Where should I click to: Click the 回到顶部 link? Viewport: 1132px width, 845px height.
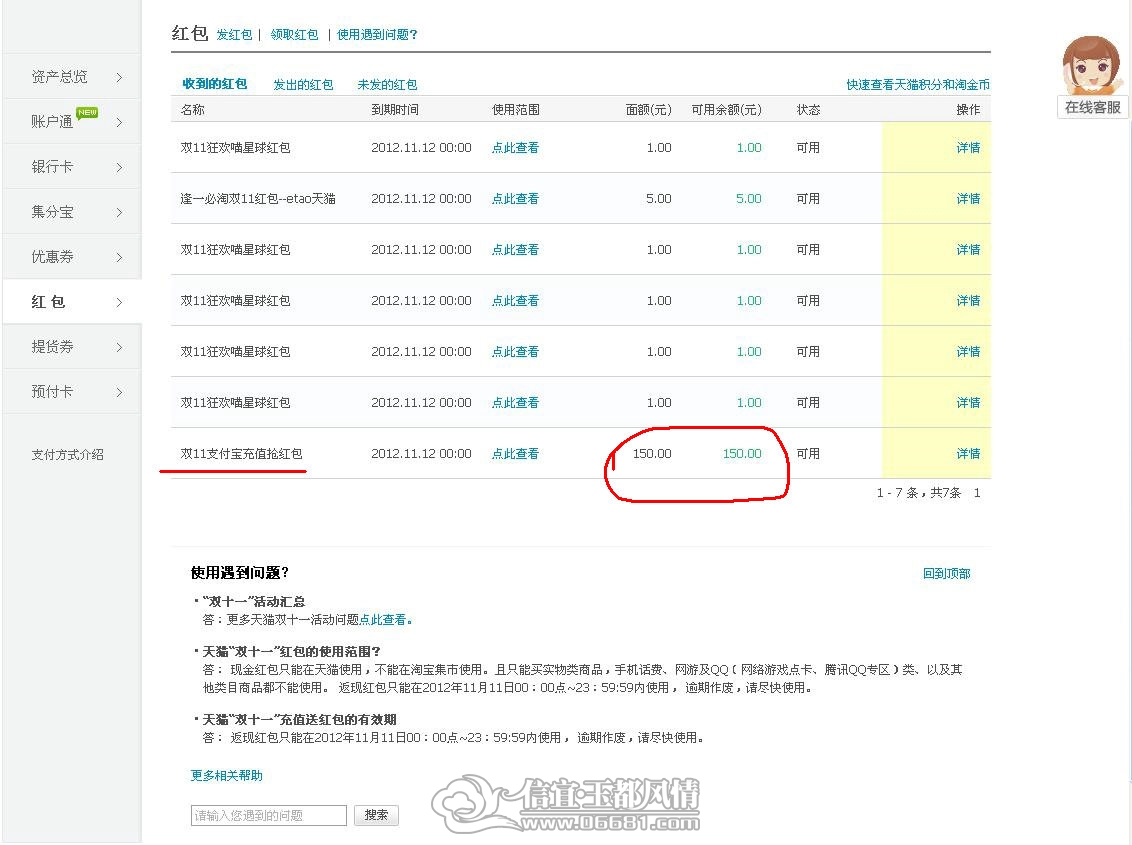coord(946,573)
